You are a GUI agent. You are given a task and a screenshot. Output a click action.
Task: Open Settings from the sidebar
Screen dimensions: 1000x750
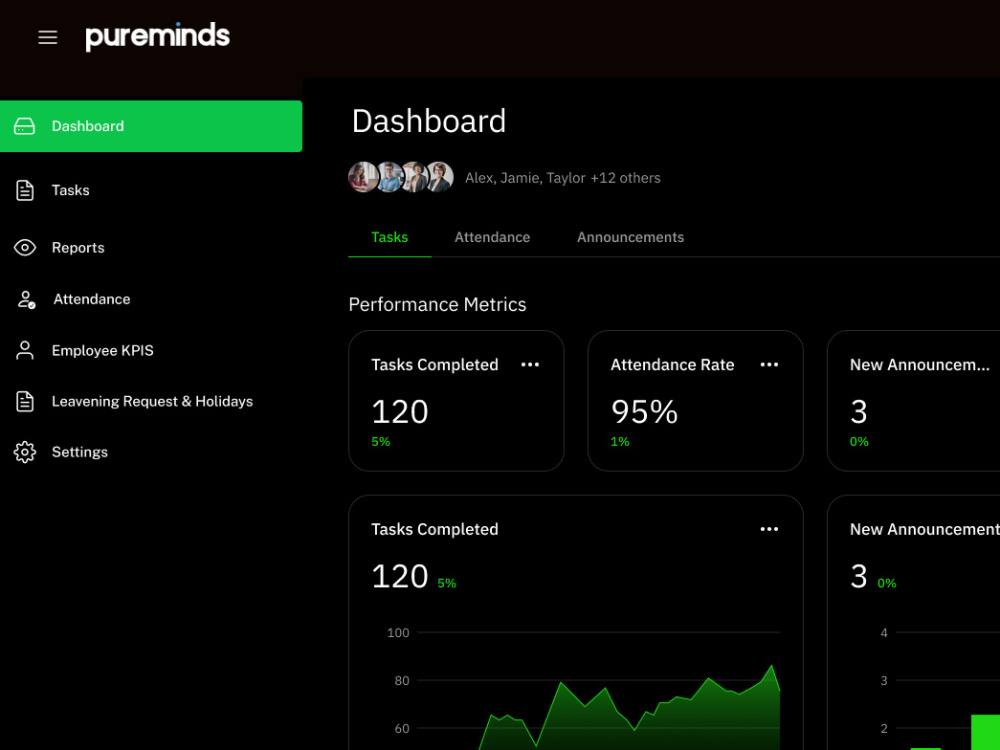80,452
